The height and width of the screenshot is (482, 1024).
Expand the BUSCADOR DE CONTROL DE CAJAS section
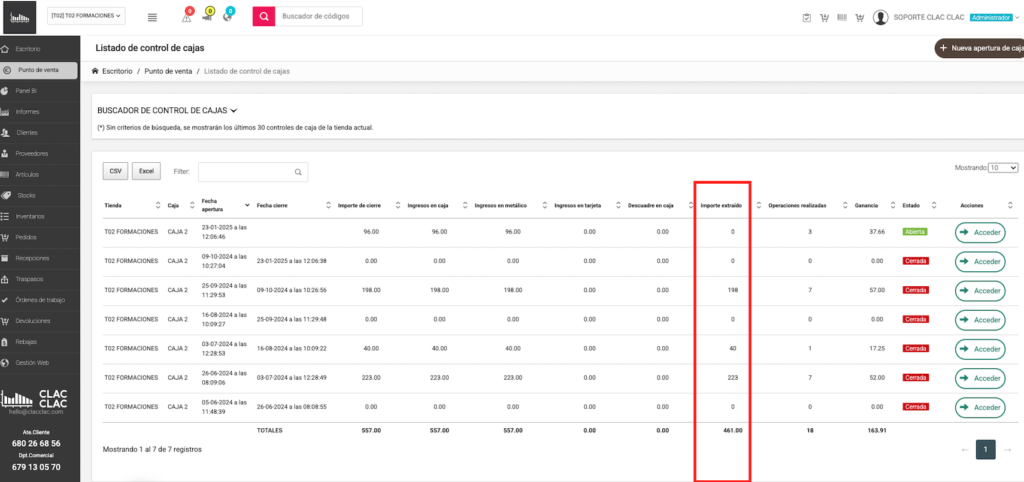coord(167,111)
